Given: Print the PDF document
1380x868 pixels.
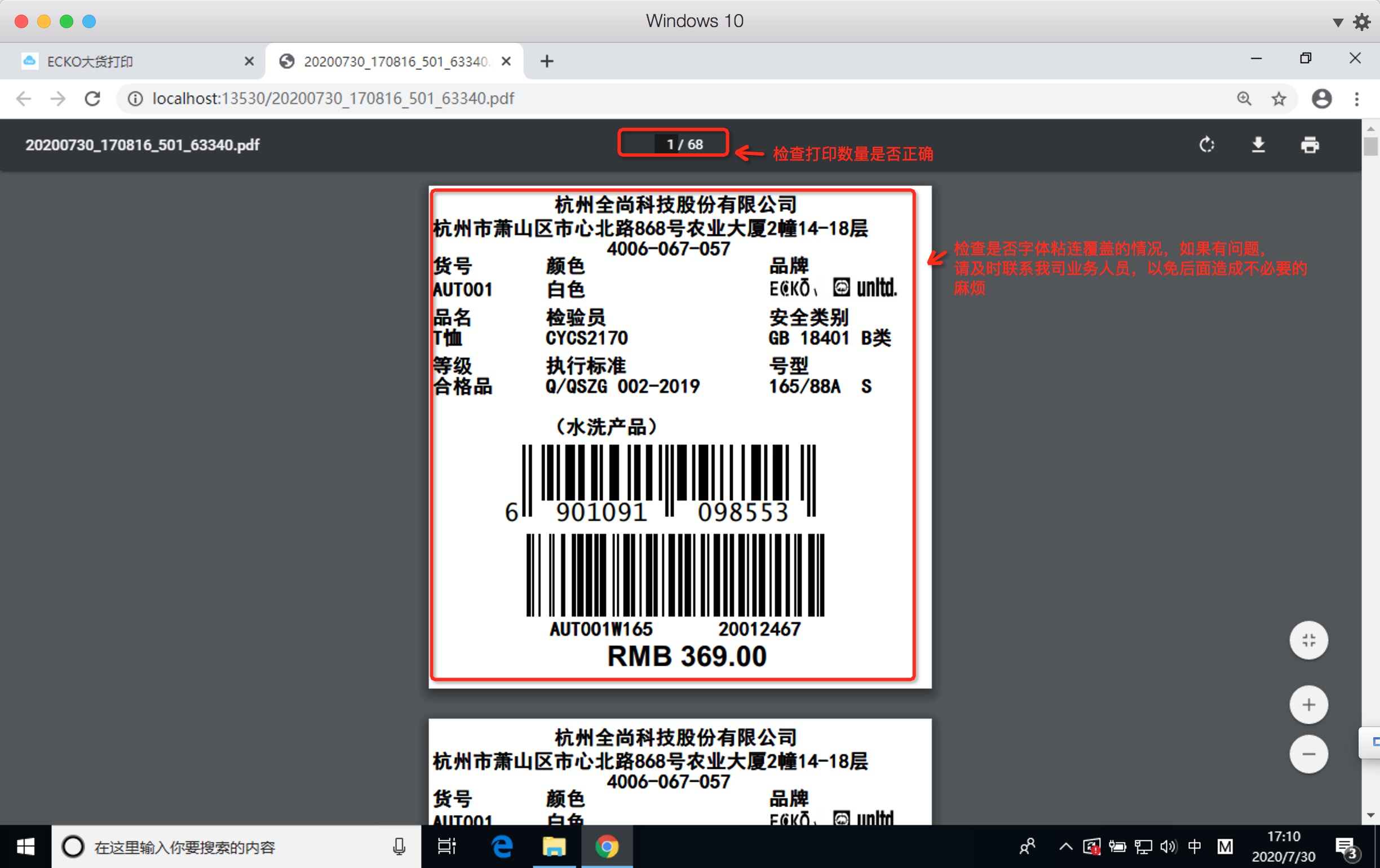Looking at the screenshot, I should 1310,145.
